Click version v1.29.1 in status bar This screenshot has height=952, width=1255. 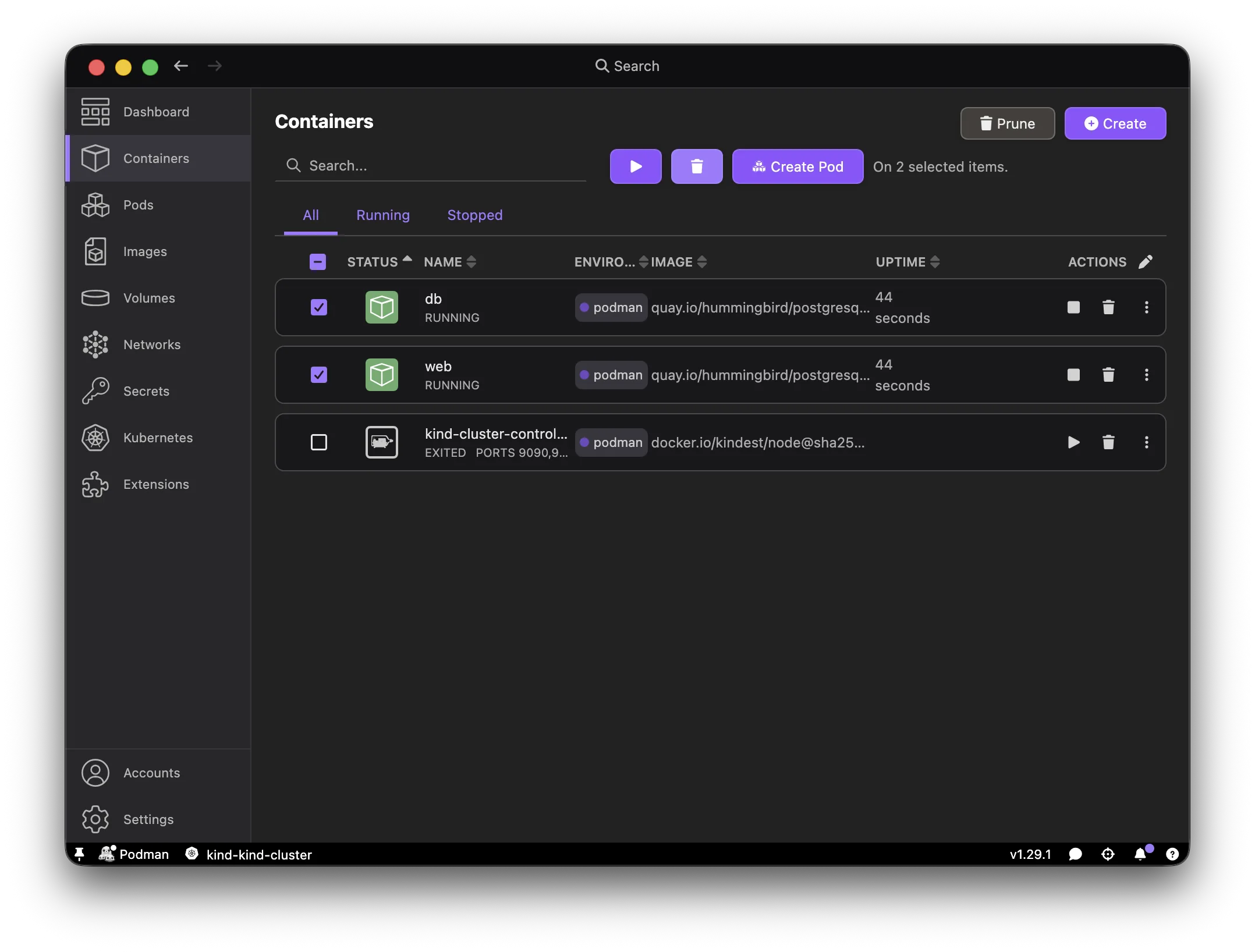1030,854
